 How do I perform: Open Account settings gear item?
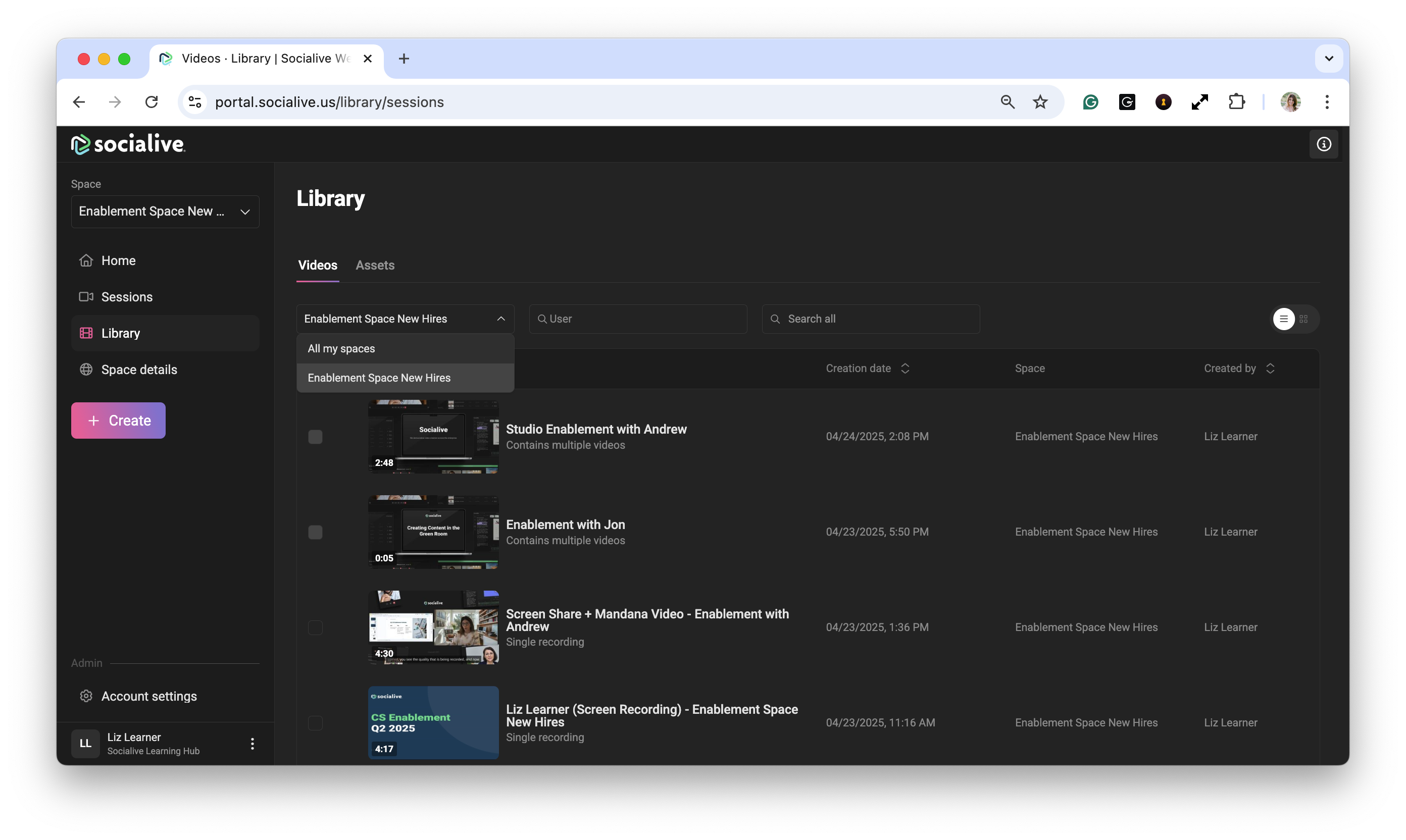point(148,696)
